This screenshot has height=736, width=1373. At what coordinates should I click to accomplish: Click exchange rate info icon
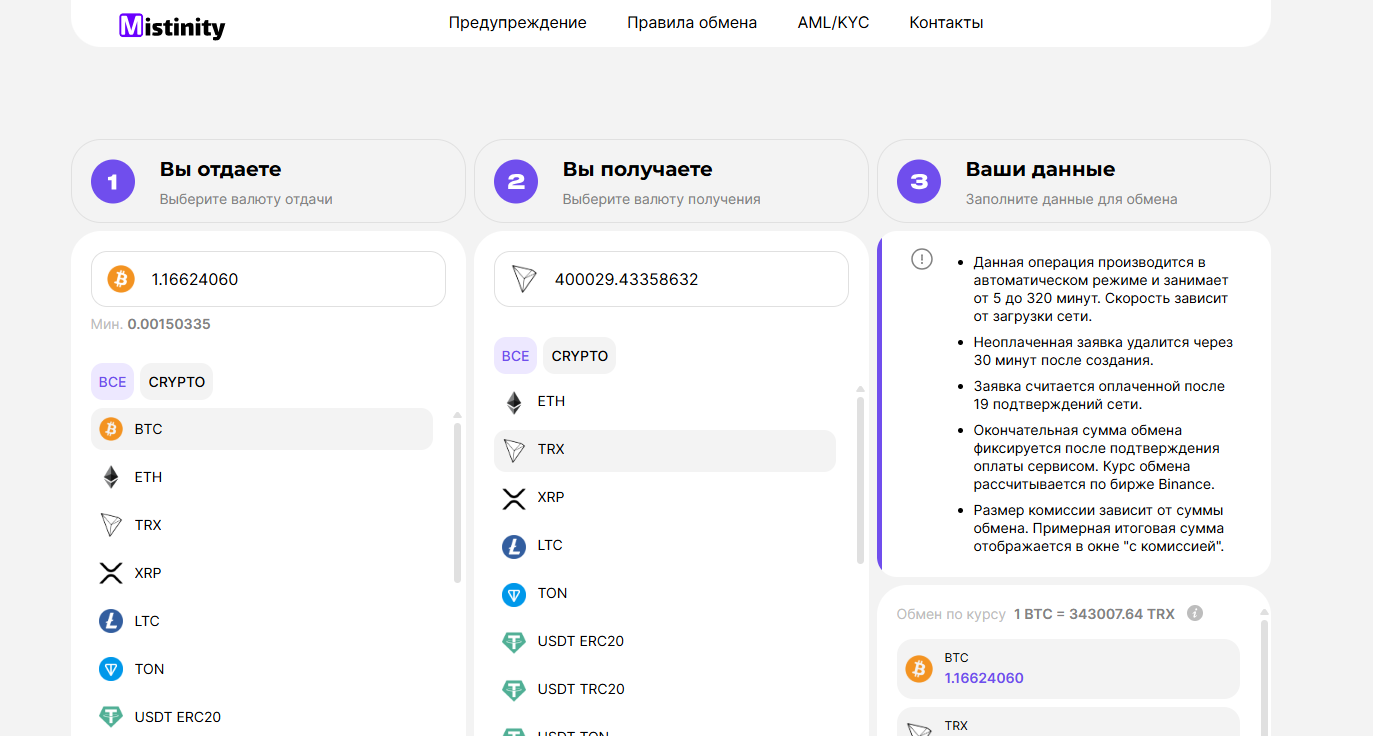pyautogui.click(x=1194, y=614)
